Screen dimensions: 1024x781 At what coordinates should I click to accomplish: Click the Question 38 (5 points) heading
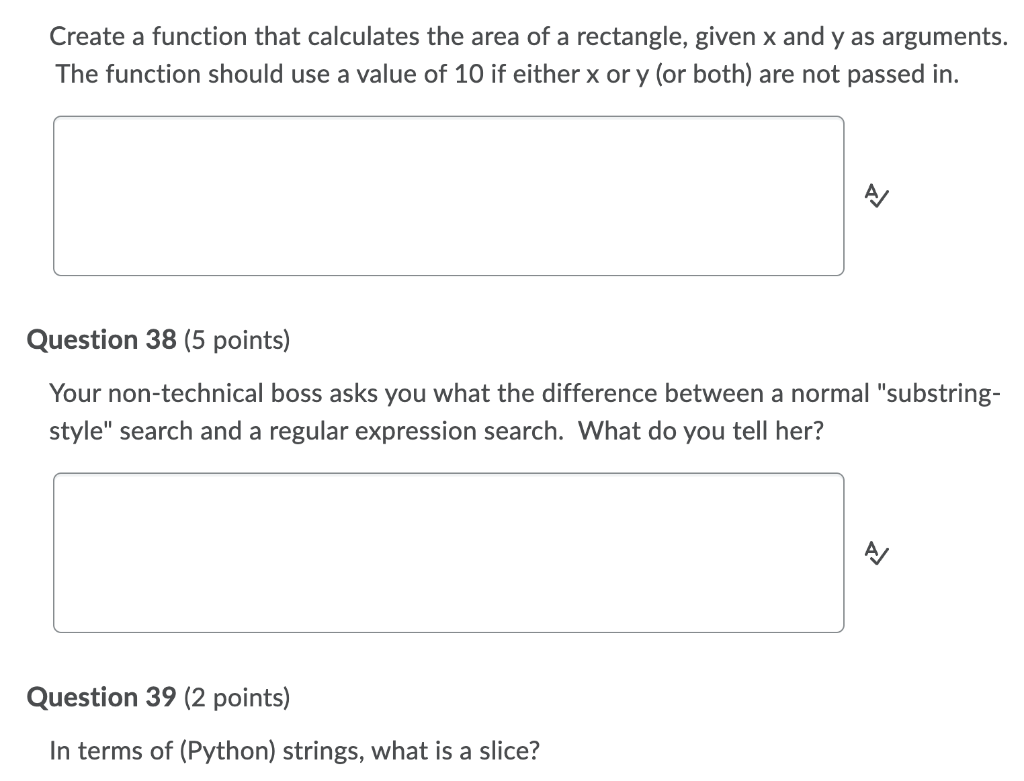pyautogui.click(x=157, y=340)
